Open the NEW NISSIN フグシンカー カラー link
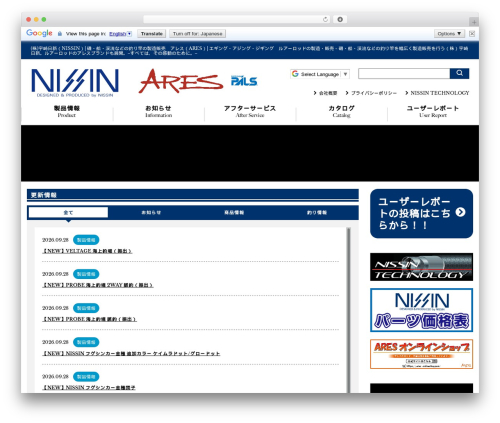This screenshot has height=423, width=500. coord(131,353)
